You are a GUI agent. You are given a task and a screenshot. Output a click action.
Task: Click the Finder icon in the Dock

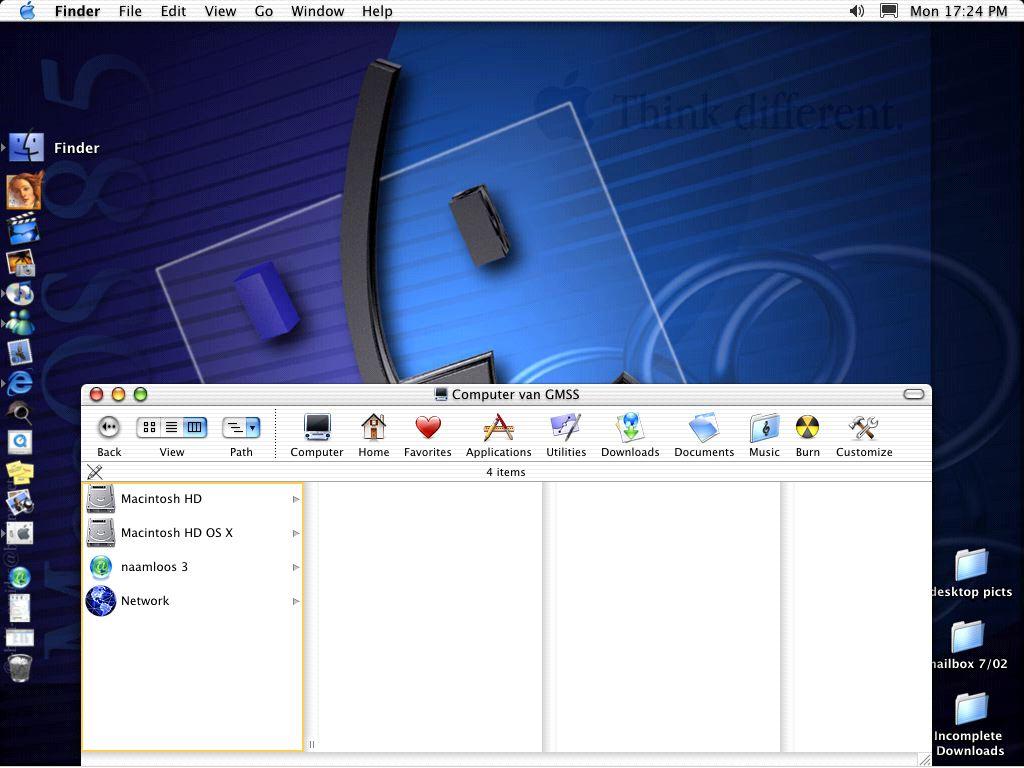[26, 148]
